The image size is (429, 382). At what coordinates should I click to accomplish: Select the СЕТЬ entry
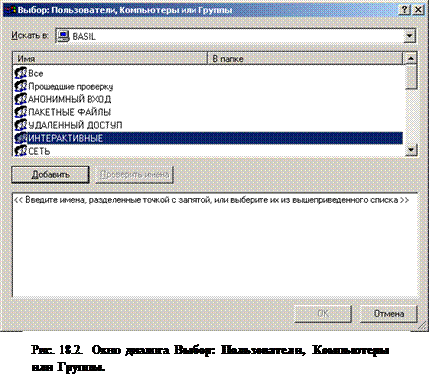point(208,151)
